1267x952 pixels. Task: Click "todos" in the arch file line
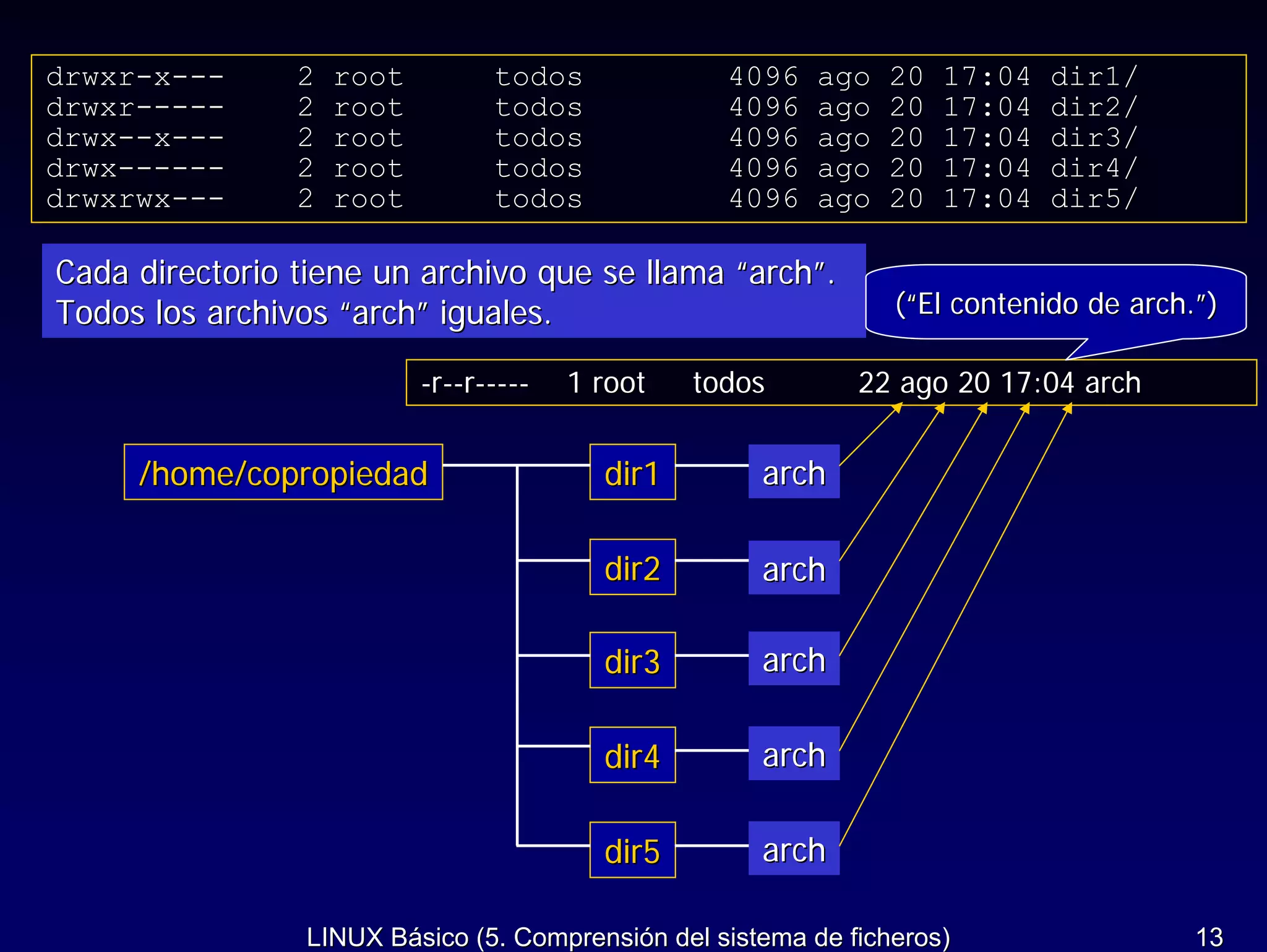[x=729, y=383]
